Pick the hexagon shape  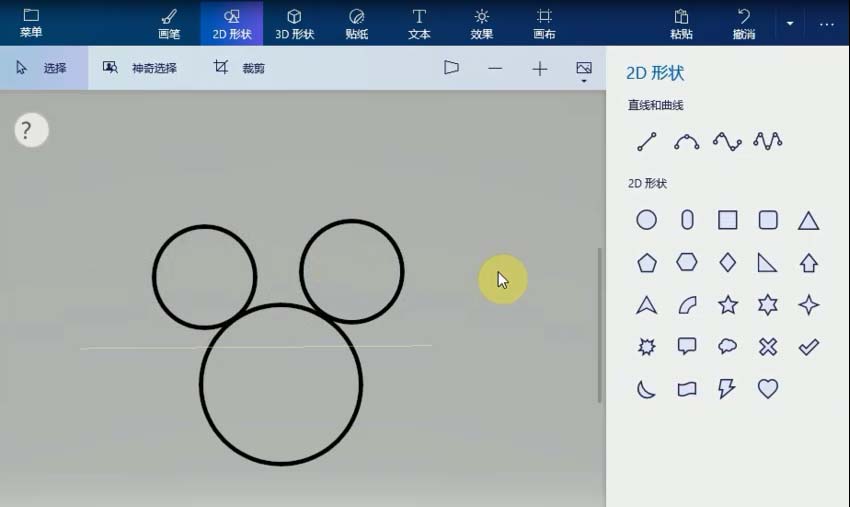(687, 262)
